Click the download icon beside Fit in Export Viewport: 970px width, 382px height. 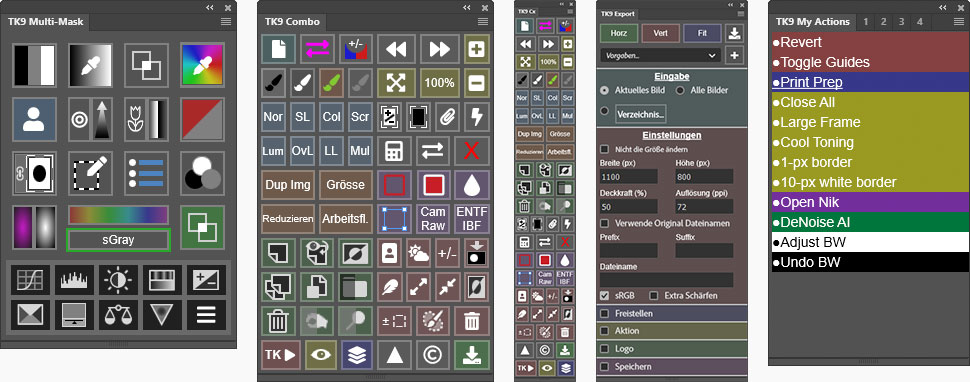734,33
